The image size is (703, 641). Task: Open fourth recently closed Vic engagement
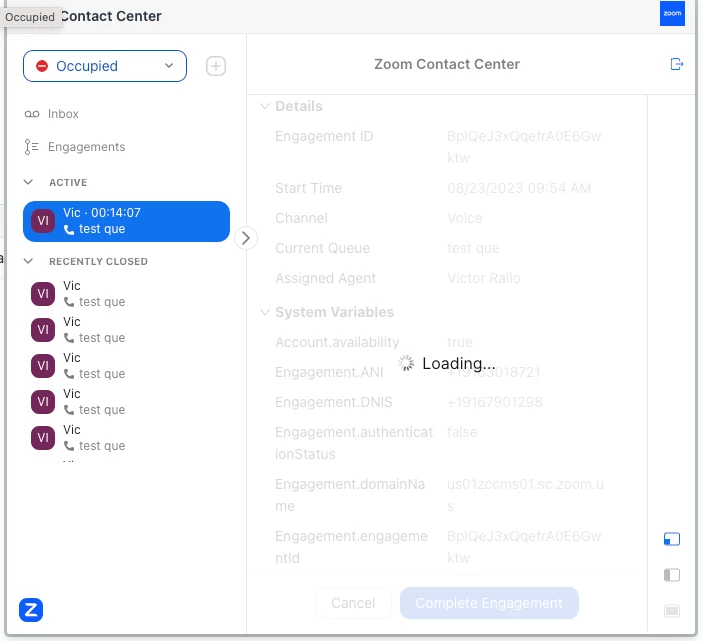126,402
